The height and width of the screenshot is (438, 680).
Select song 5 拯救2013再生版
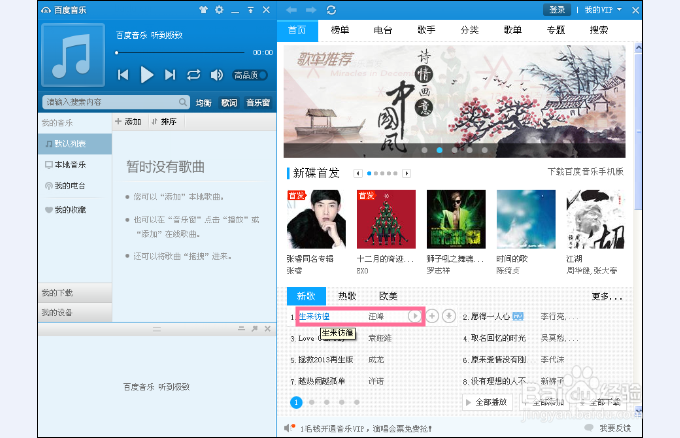coord(327,360)
